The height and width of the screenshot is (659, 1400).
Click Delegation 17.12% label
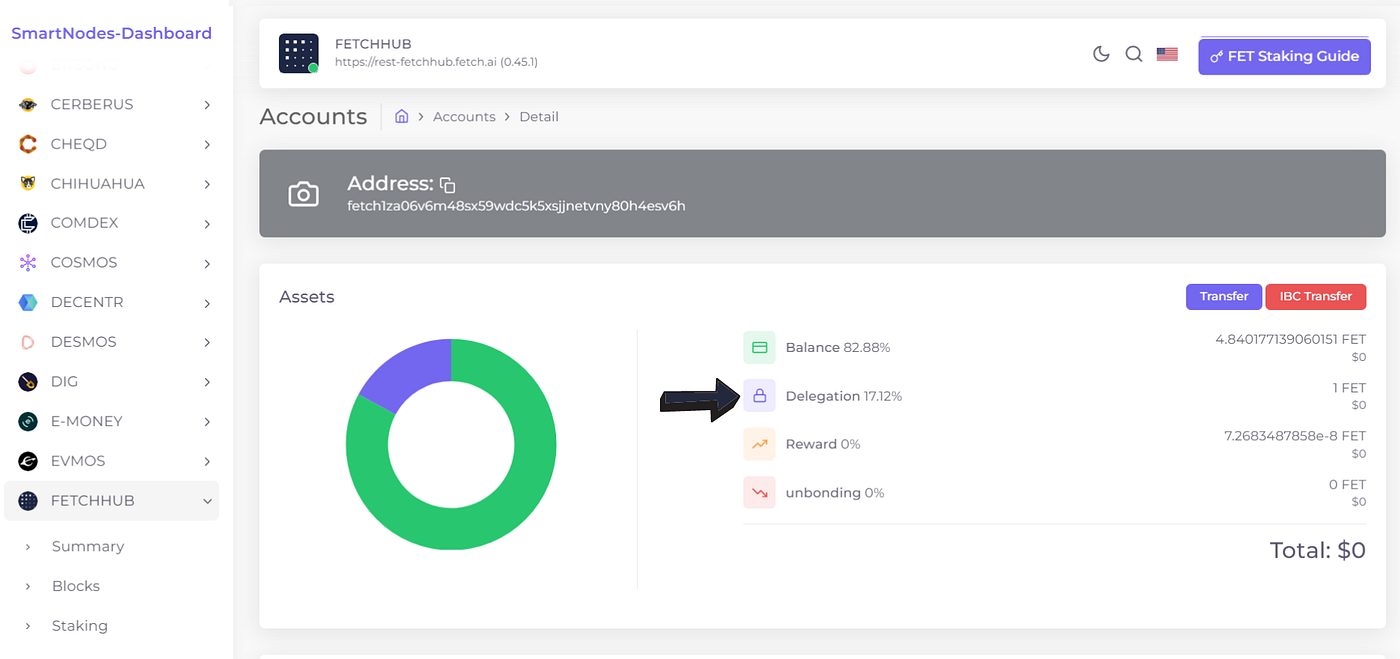coord(844,396)
